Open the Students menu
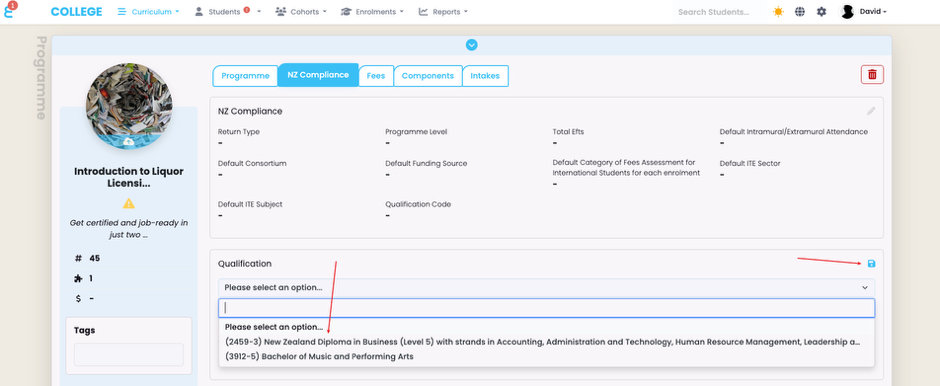 pyautogui.click(x=228, y=12)
